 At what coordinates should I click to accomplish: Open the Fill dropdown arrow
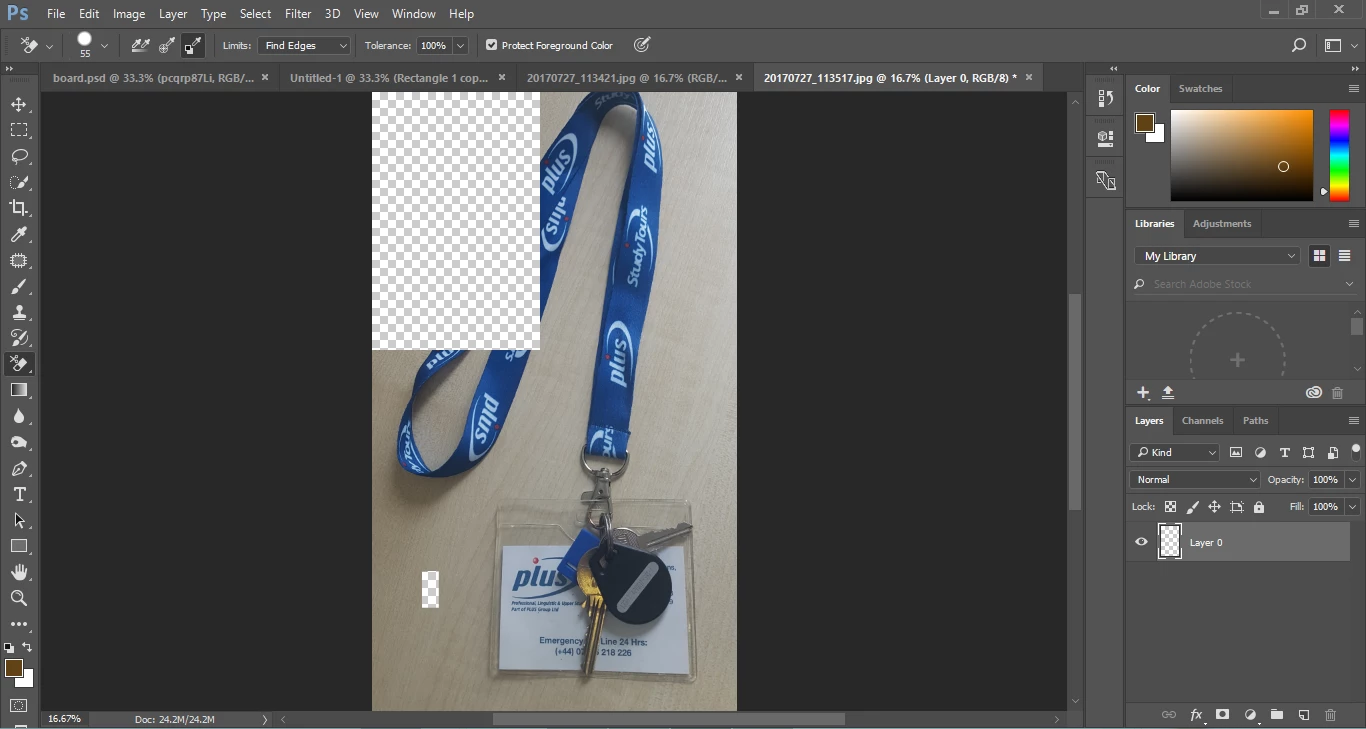tap(1352, 507)
